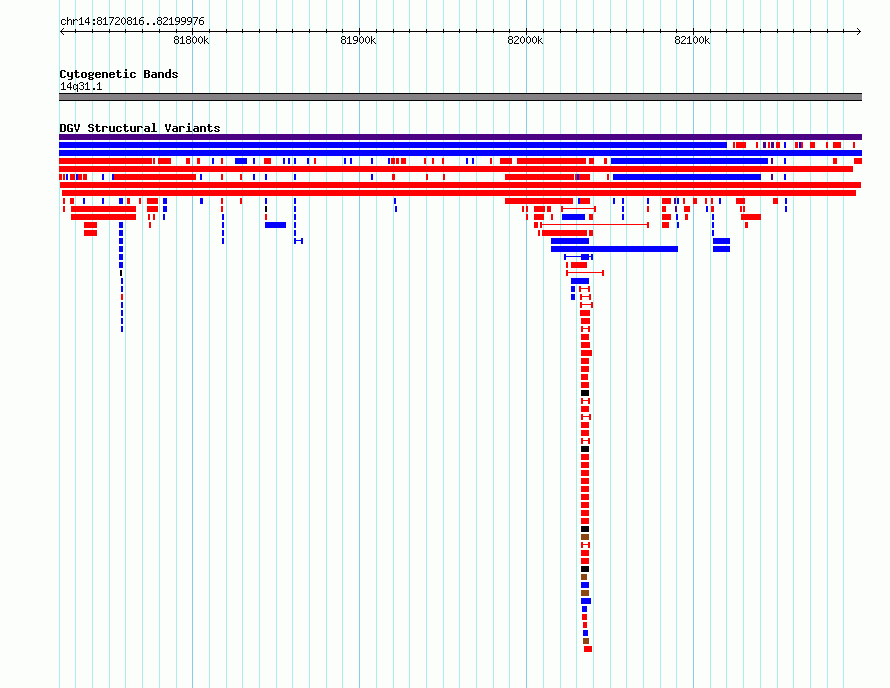Select second-row blue bar ending near 82120k
The height and width of the screenshot is (688, 890).
pyautogui.click(x=393, y=145)
